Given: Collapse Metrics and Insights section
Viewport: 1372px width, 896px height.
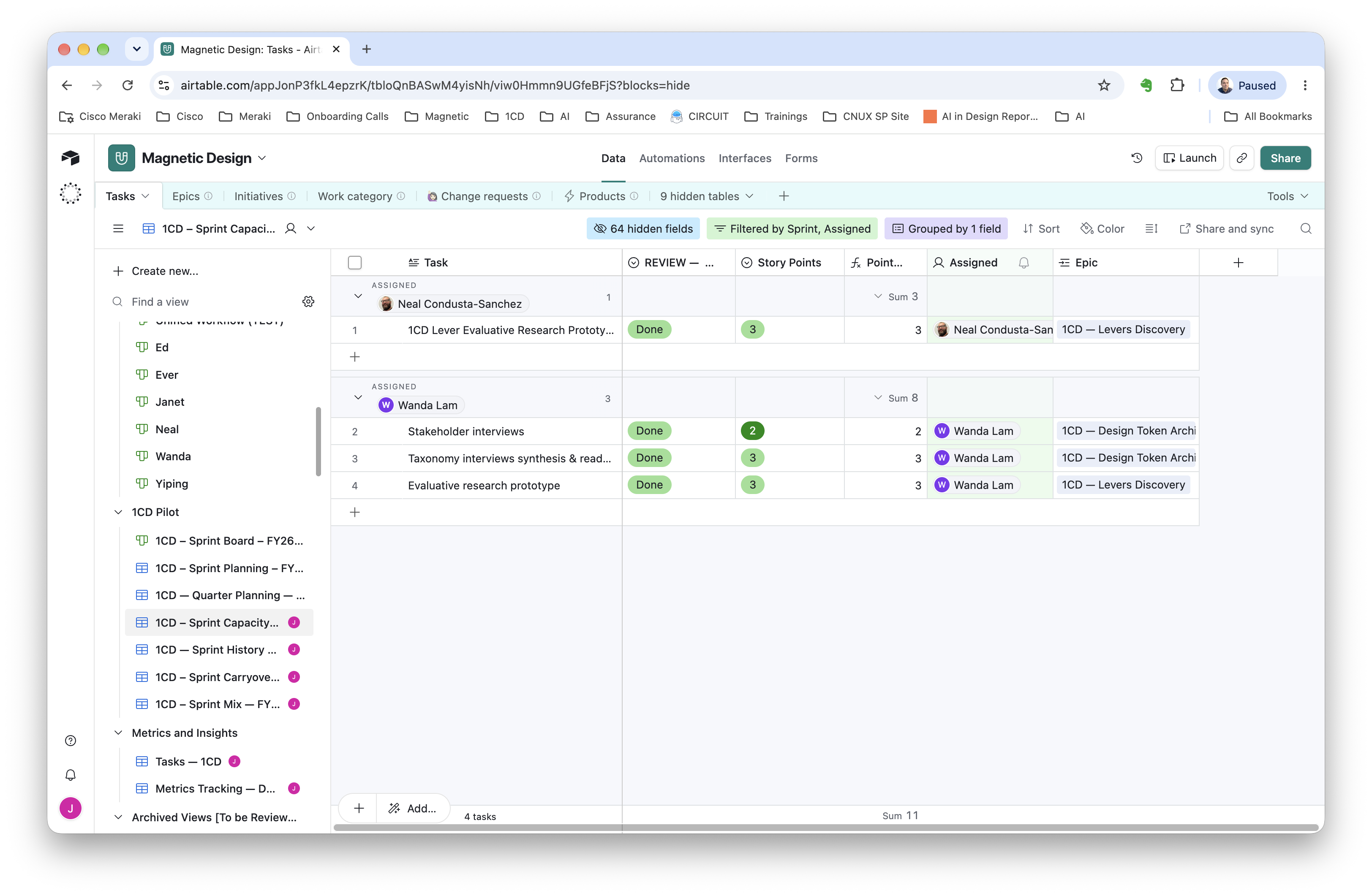Looking at the screenshot, I should tap(118, 733).
